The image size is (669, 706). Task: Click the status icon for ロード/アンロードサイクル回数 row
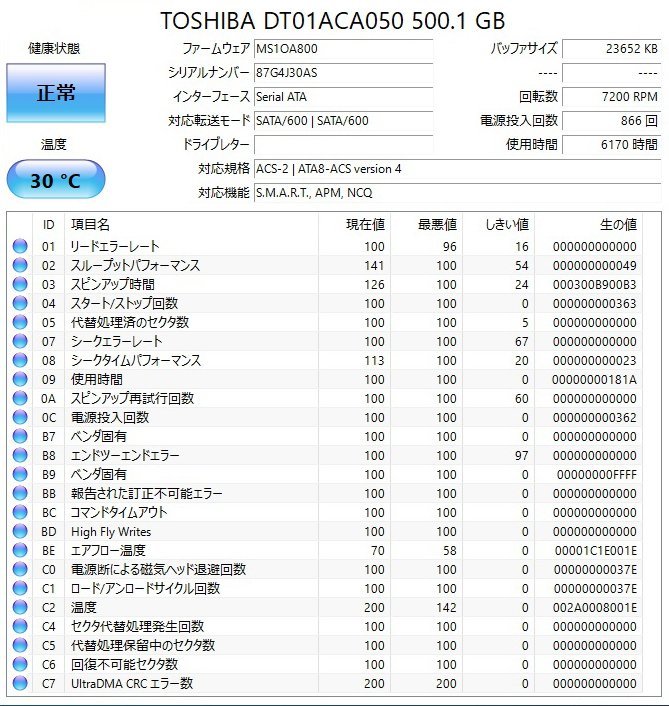[20, 588]
